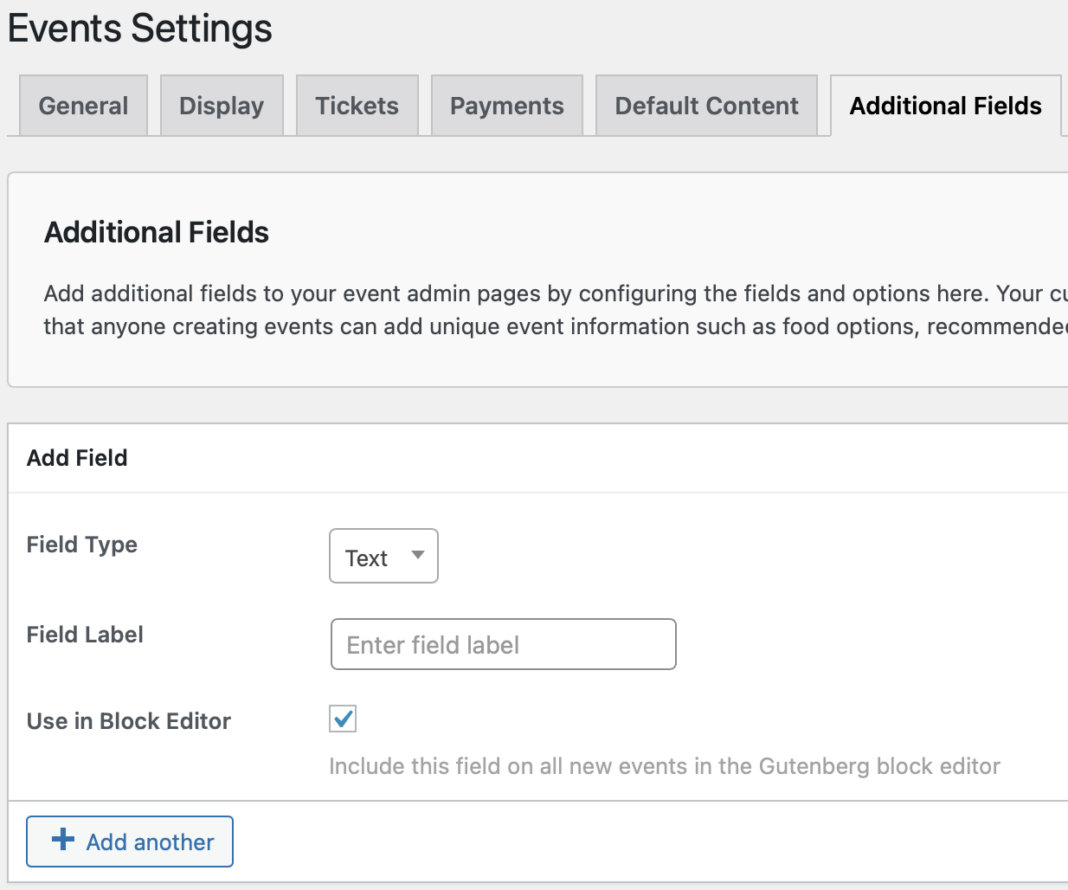
Task: Click the Field Label input box
Action: (x=503, y=644)
